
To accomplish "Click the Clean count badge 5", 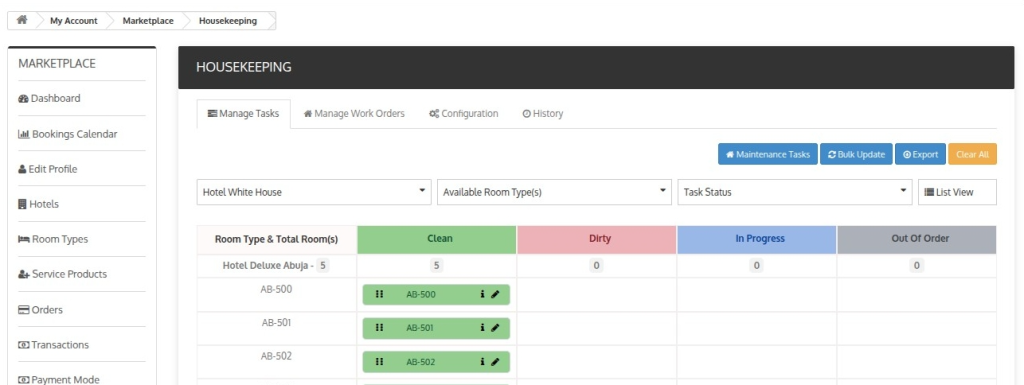I will 437,266.
